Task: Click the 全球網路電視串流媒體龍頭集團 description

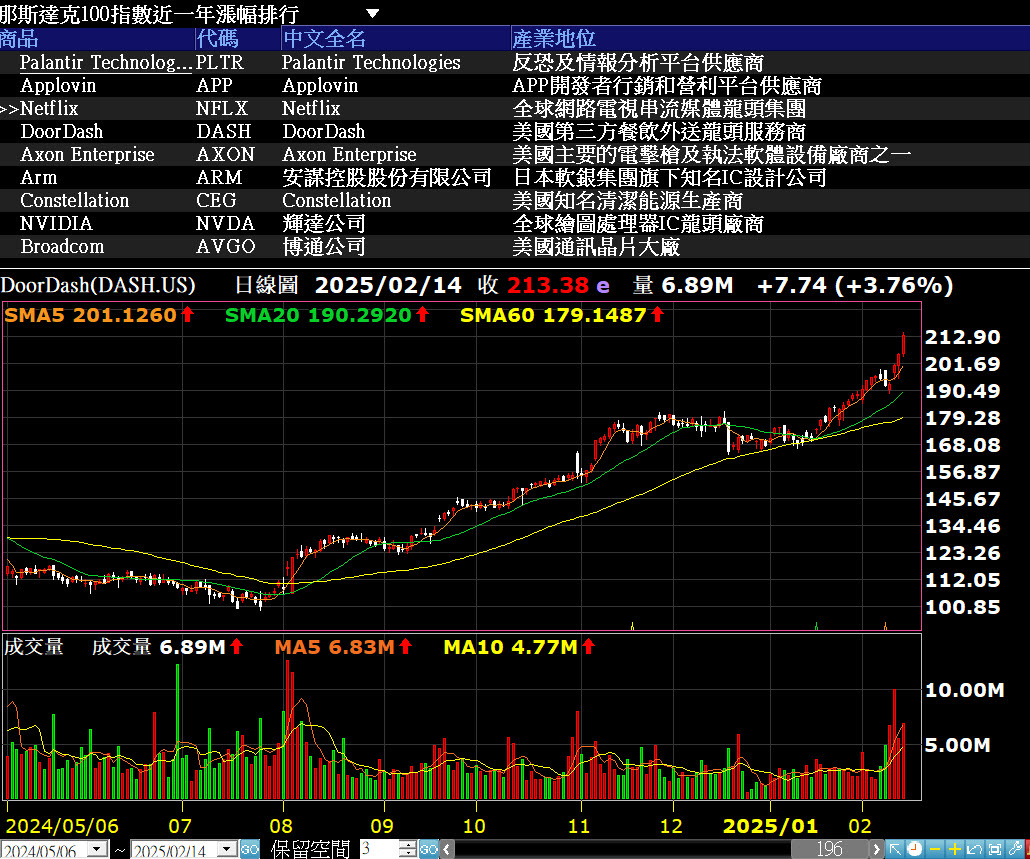Action: point(659,108)
